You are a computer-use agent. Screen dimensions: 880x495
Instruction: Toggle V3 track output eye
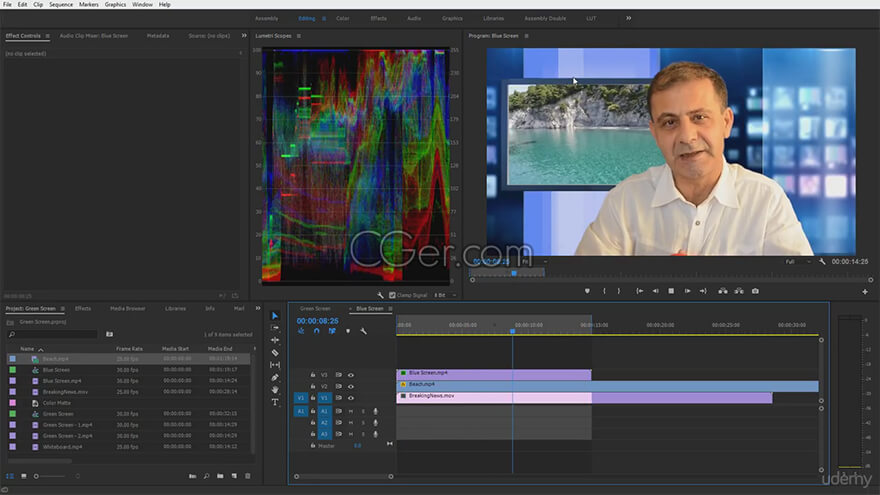[351, 375]
